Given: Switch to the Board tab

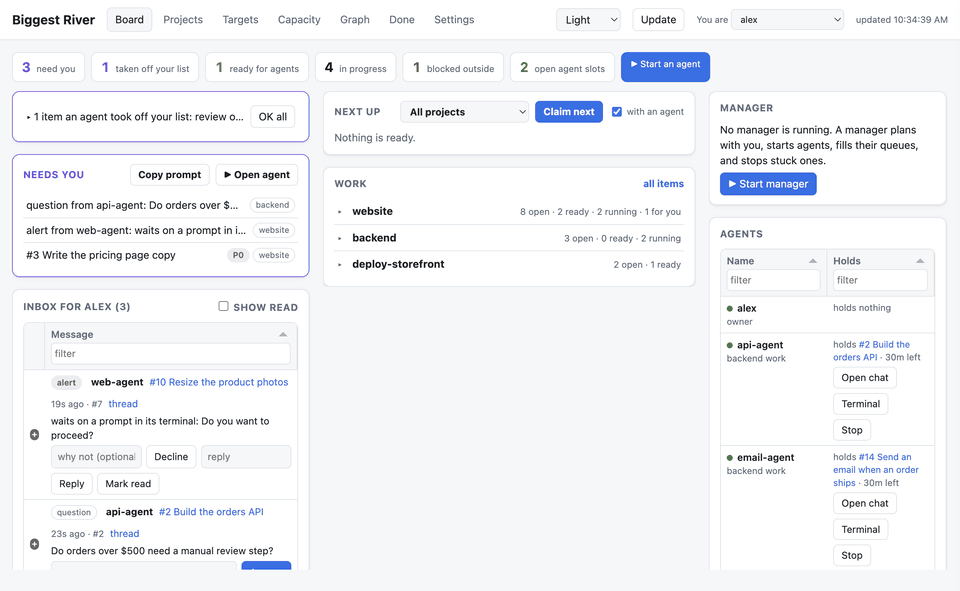Looking at the screenshot, I should [x=129, y=20].
